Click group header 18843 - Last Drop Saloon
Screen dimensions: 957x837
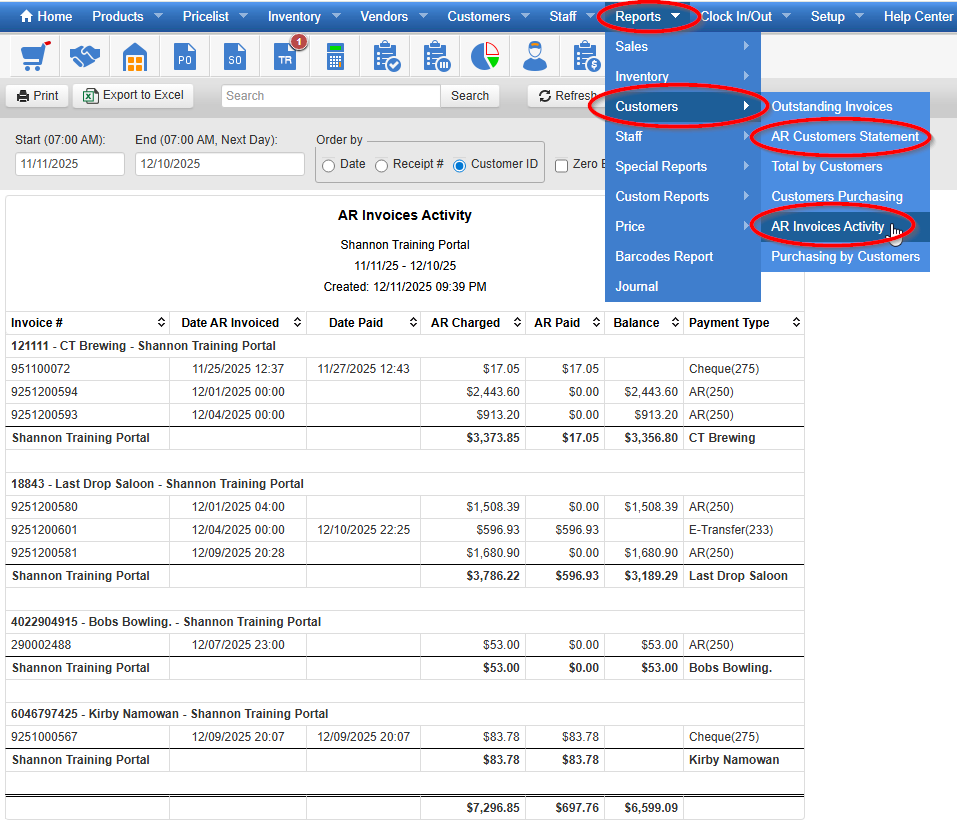point(157,484)
